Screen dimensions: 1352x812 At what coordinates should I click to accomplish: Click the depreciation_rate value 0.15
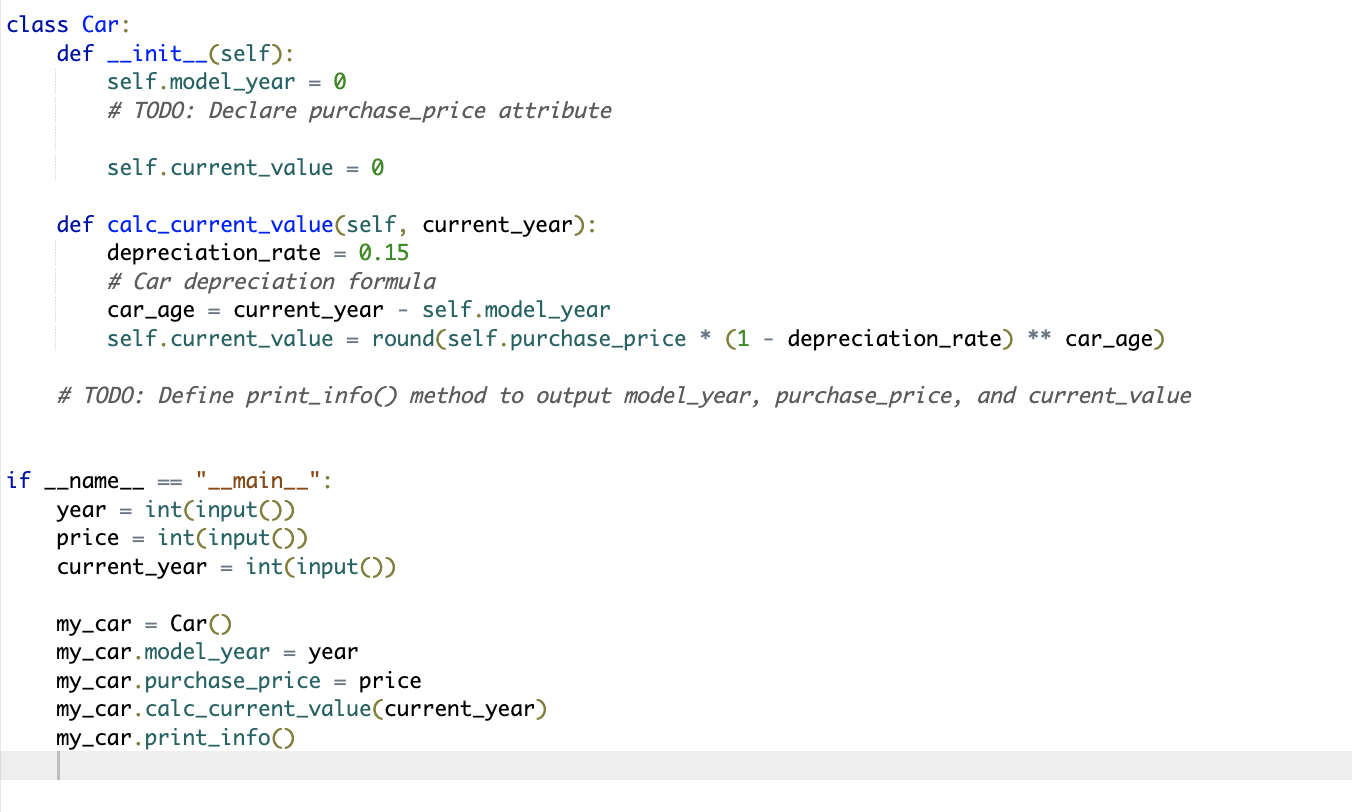coord(390,252)
